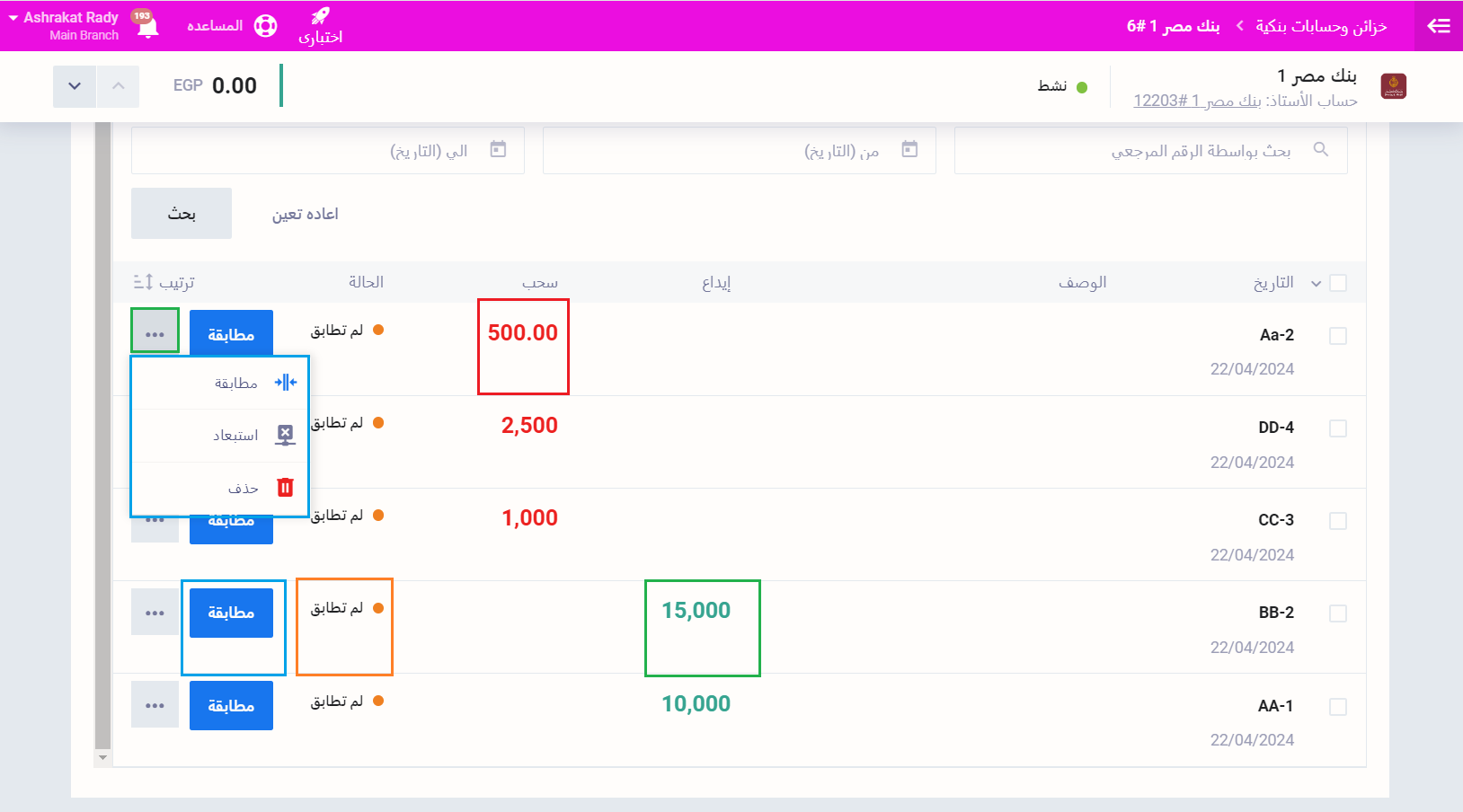
Task: Click the بنك مصر 1 #6 breadcrumb title
Action: pos(1173,26)
